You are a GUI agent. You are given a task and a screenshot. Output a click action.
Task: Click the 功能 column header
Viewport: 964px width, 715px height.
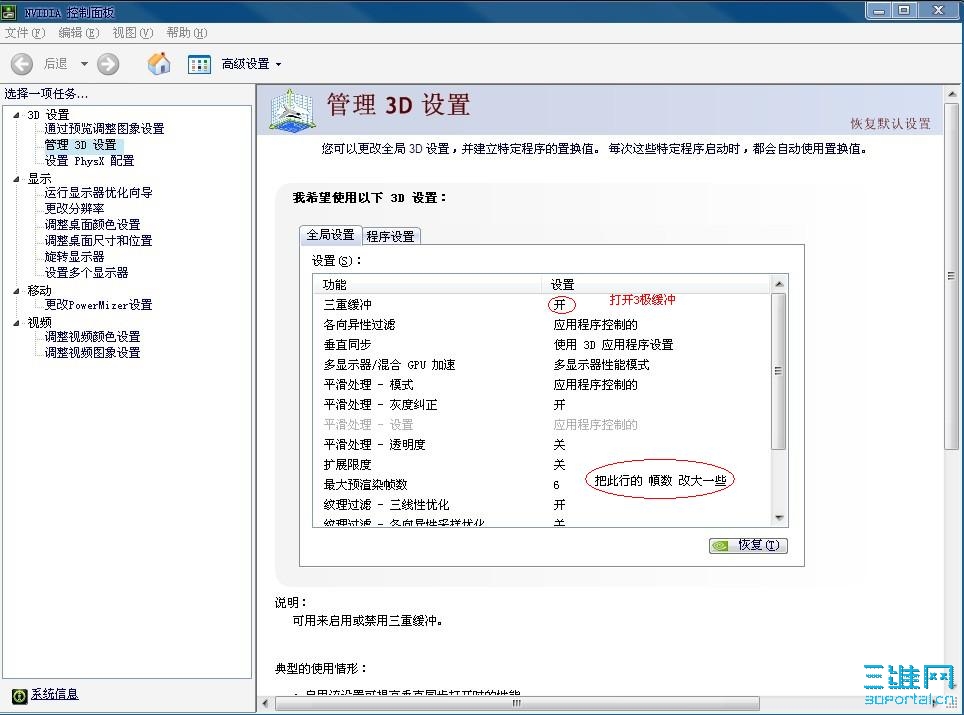pyautogui.click(x=428, y=284)
